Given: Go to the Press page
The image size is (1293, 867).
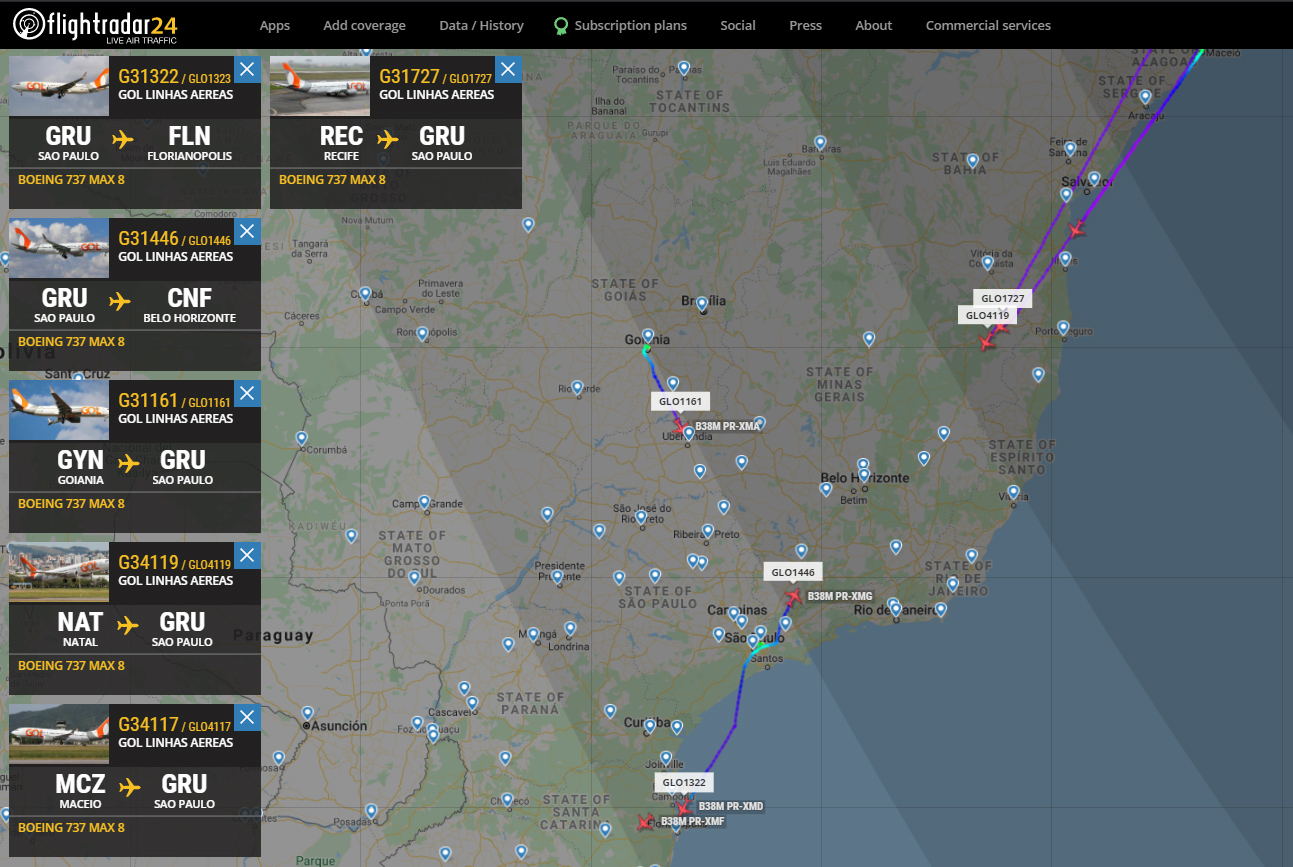Looking at the screenshot, I should [x=805, y=25].
